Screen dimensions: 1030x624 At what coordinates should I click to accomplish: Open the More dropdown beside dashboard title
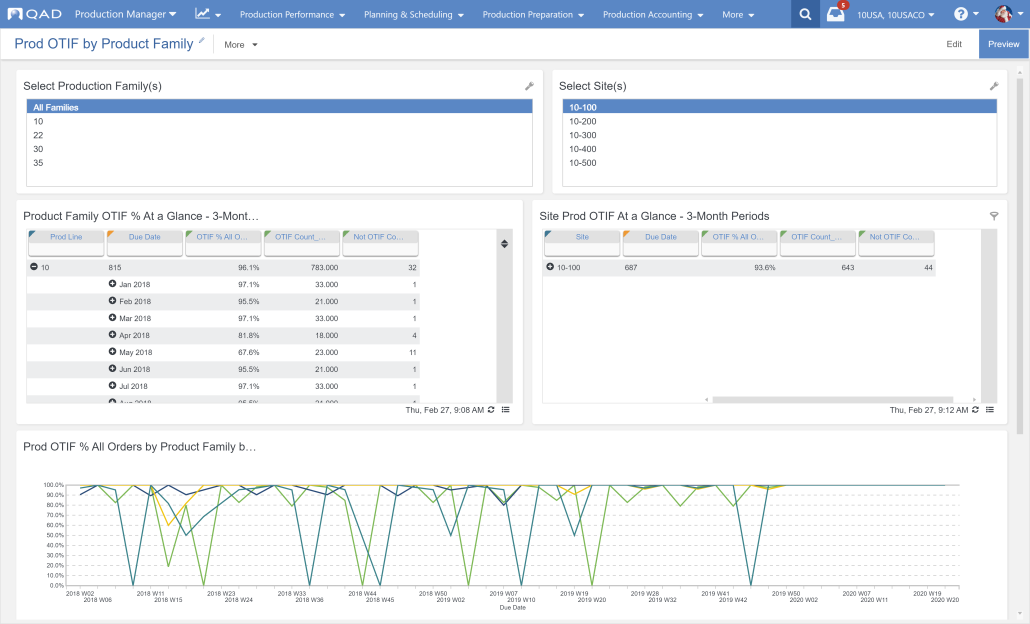[x=240, y=45]
